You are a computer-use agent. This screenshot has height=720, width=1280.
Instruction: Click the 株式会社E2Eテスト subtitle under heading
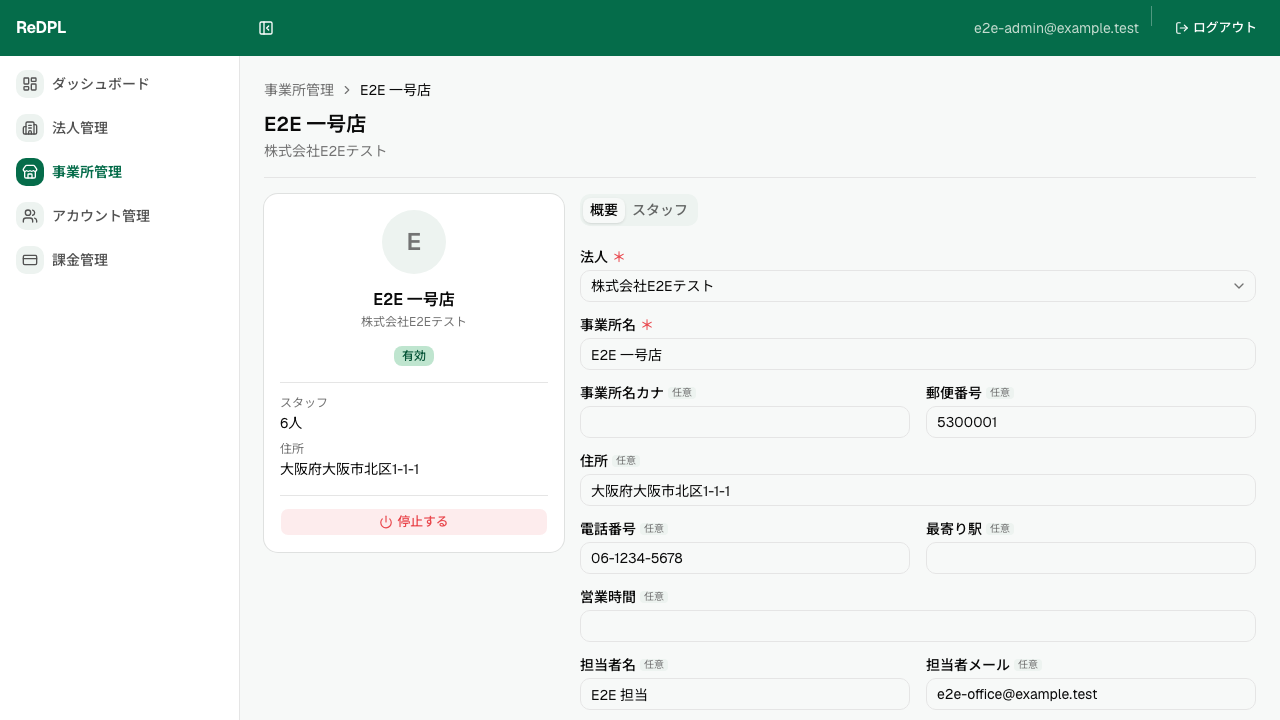pyautogui.click(x=325, y=151)
